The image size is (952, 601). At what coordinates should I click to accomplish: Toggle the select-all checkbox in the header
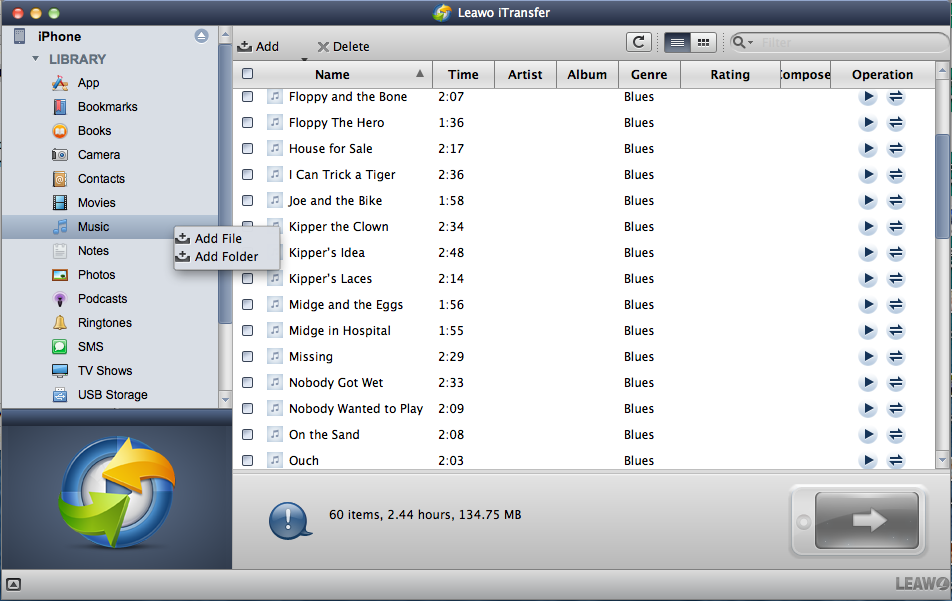[x=247, y=74]
